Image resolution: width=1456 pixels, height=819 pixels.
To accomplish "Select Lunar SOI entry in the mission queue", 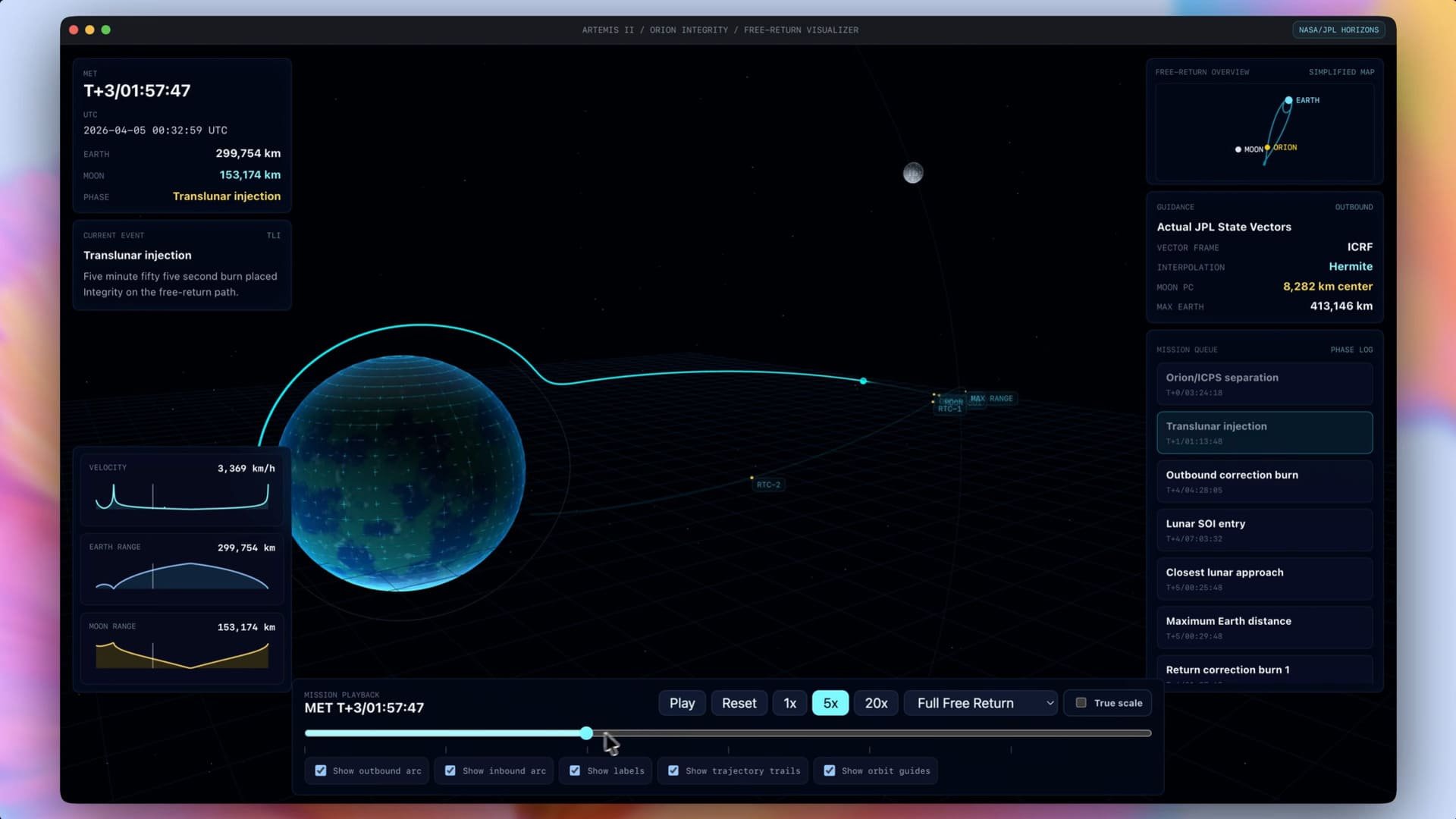I will [1263, 529].
